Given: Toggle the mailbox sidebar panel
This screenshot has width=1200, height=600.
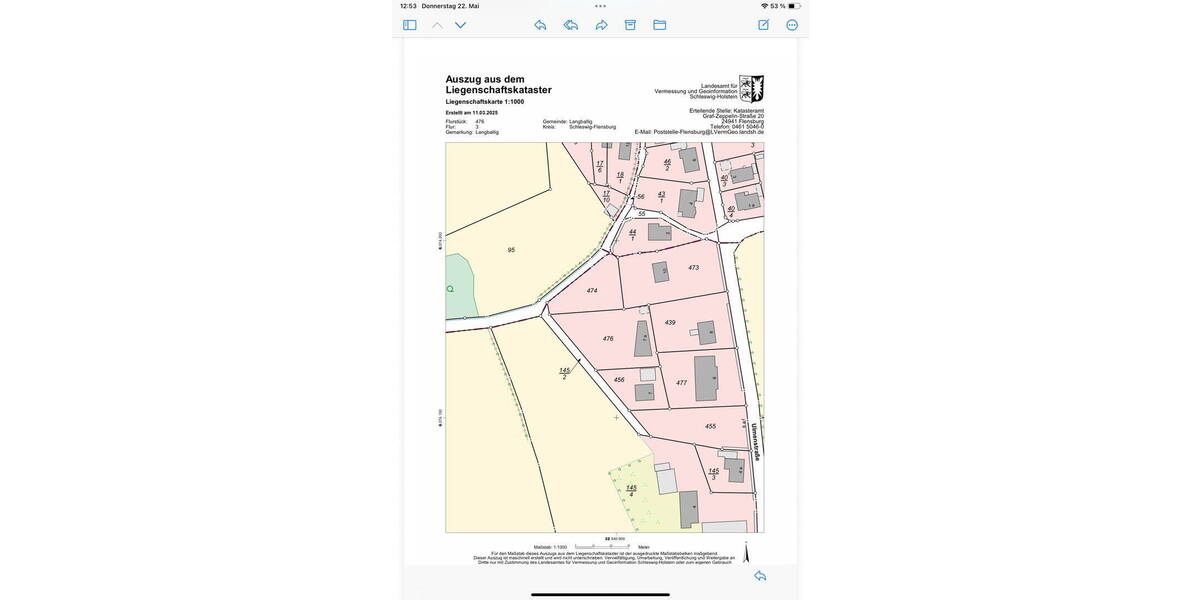Looking at the screenshot, I should coord(410,25).
